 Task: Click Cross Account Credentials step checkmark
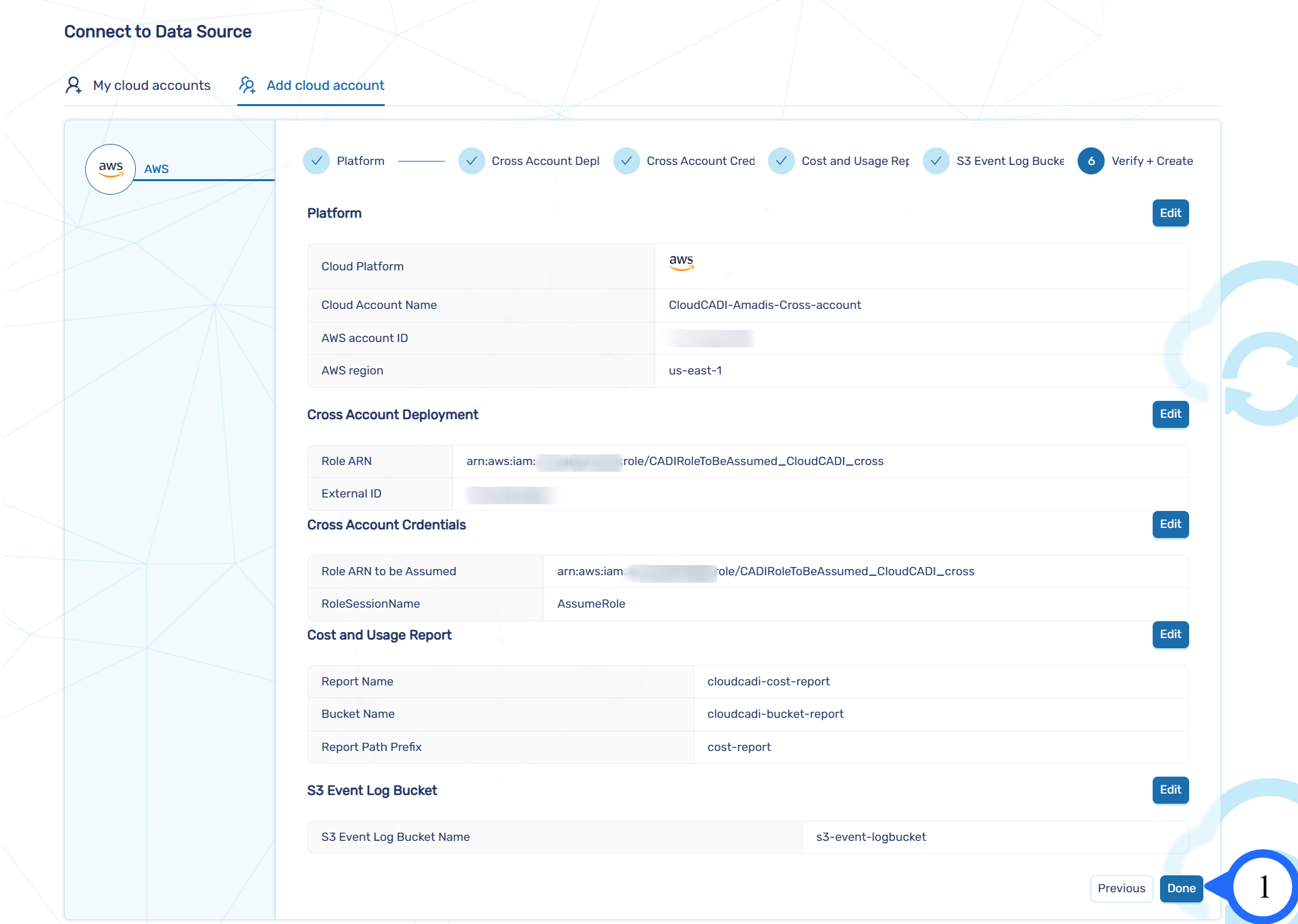626,161
